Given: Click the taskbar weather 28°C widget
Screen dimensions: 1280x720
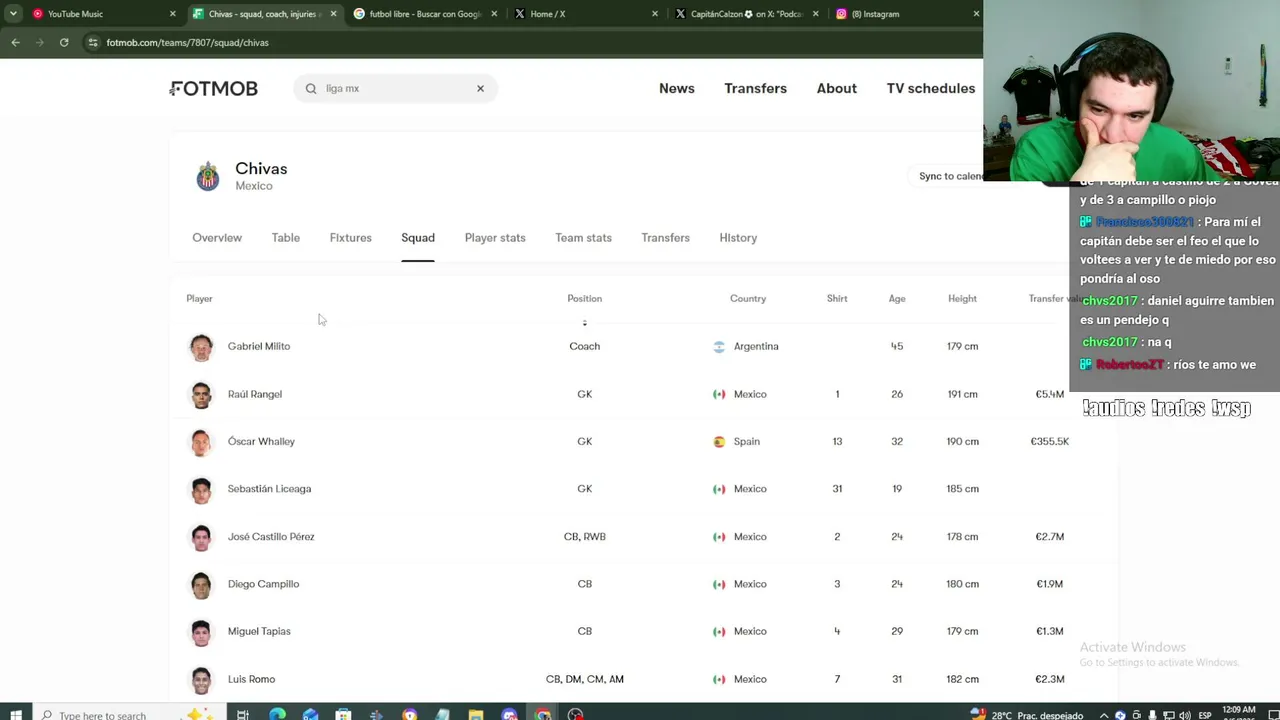Looking at the screenshot, I should click(x=1027, y=715).
